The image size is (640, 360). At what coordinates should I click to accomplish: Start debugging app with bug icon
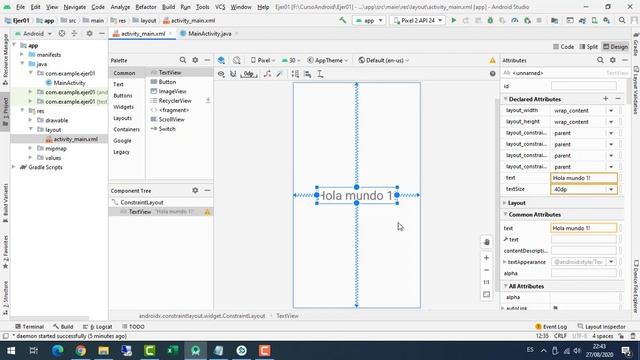point(490,20)
